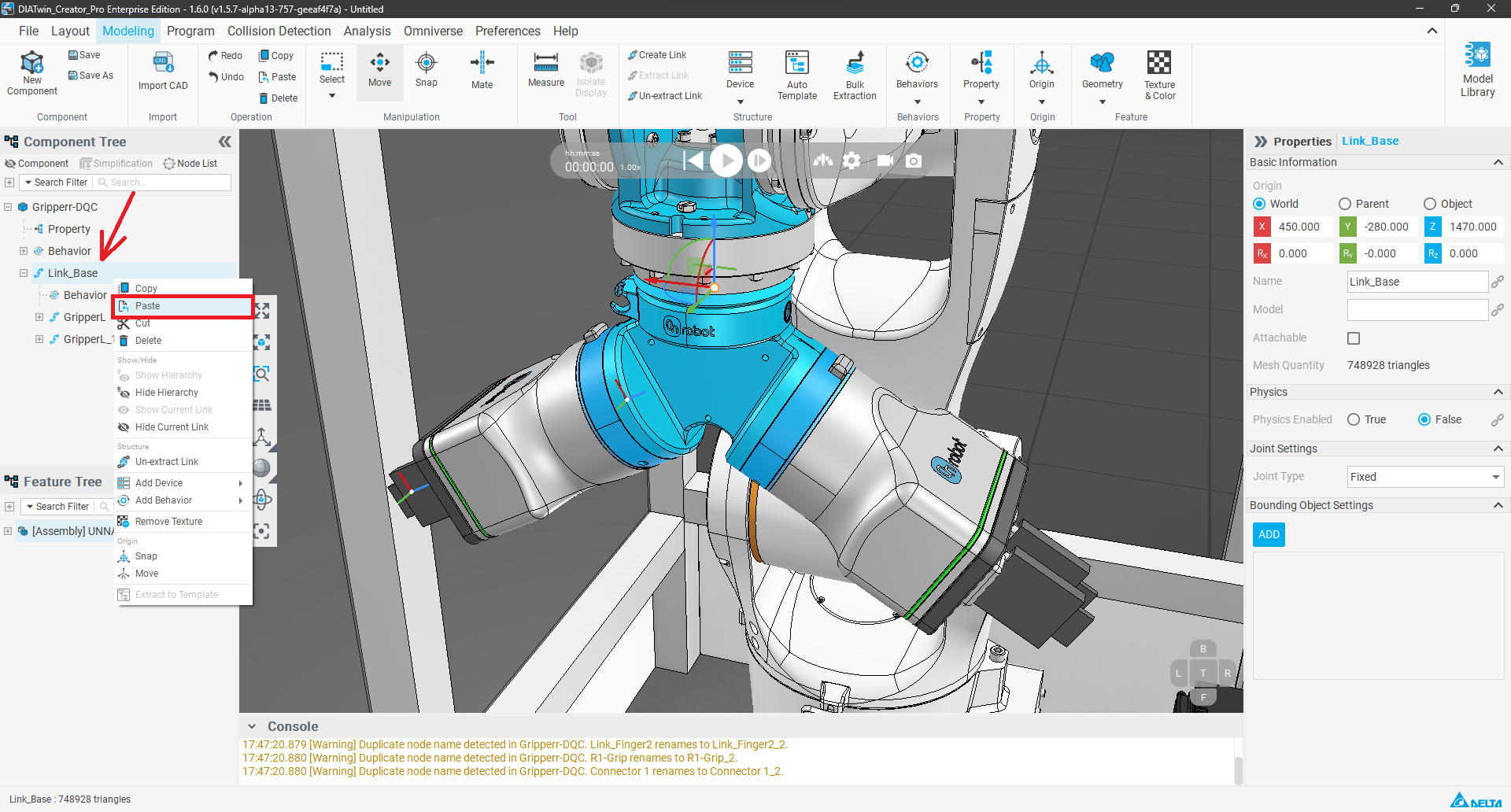Open the Modeling ribbon tab
The height and width of the screenshot is (812, 1511).
[x=128, y=31]
